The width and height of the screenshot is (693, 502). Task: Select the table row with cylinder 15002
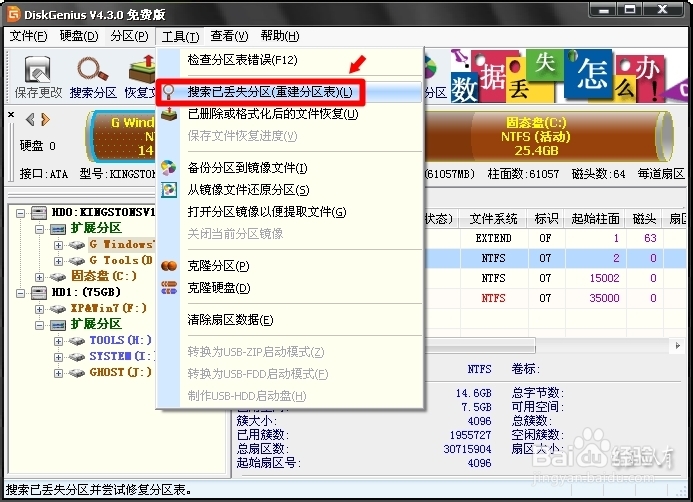coord(555,278)
